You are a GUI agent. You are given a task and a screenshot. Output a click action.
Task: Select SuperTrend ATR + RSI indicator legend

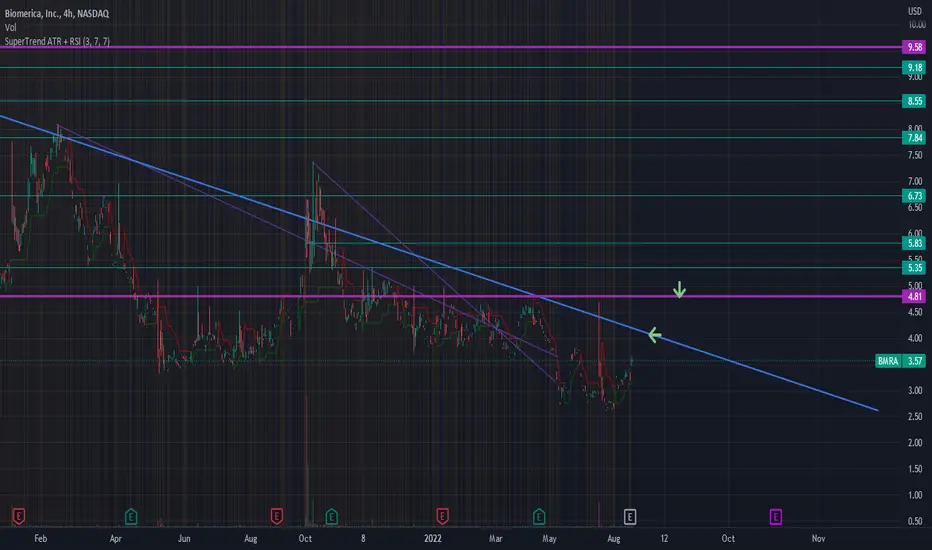[x=57, y=41]
